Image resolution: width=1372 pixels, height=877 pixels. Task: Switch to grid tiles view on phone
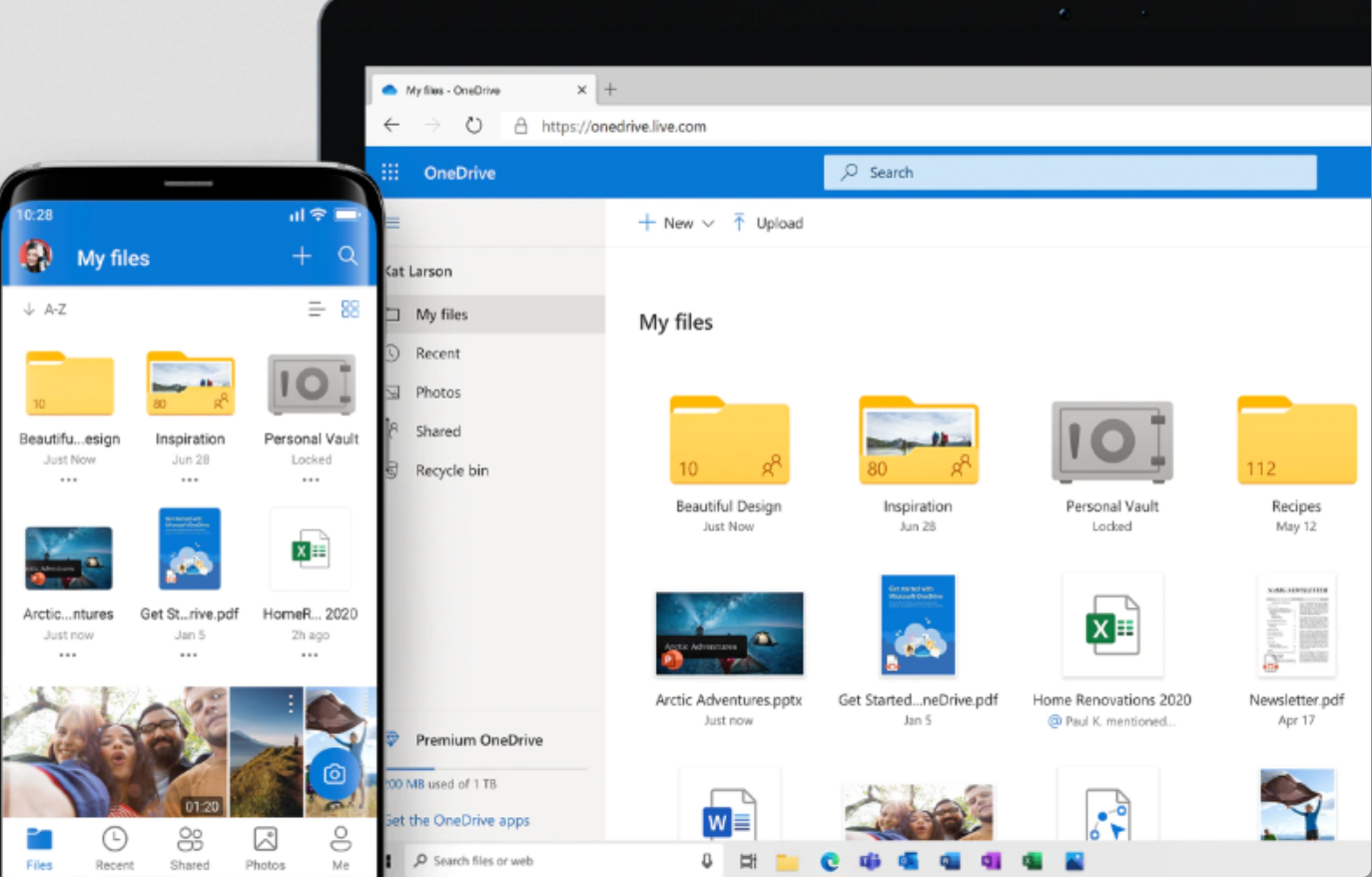[349, 310]
